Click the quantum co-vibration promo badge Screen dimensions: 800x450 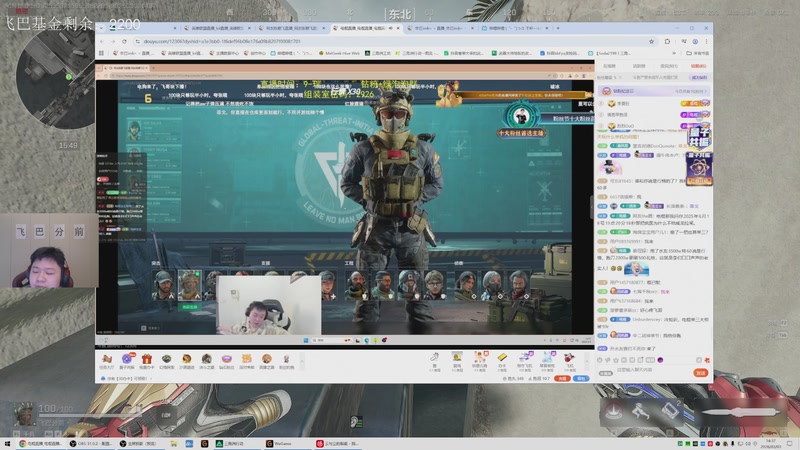click(699, 137)
